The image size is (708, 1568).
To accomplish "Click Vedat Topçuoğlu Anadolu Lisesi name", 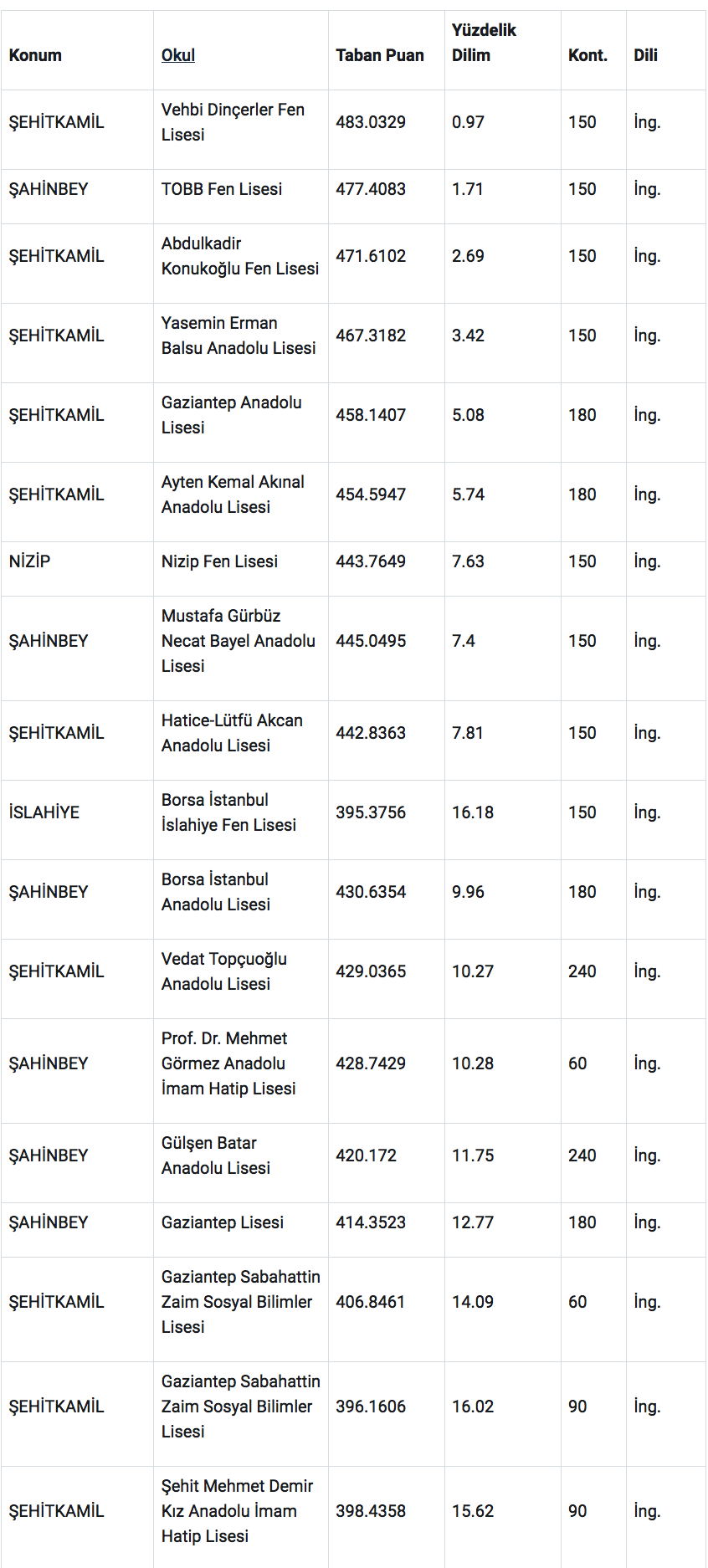I will coord(224,971).
